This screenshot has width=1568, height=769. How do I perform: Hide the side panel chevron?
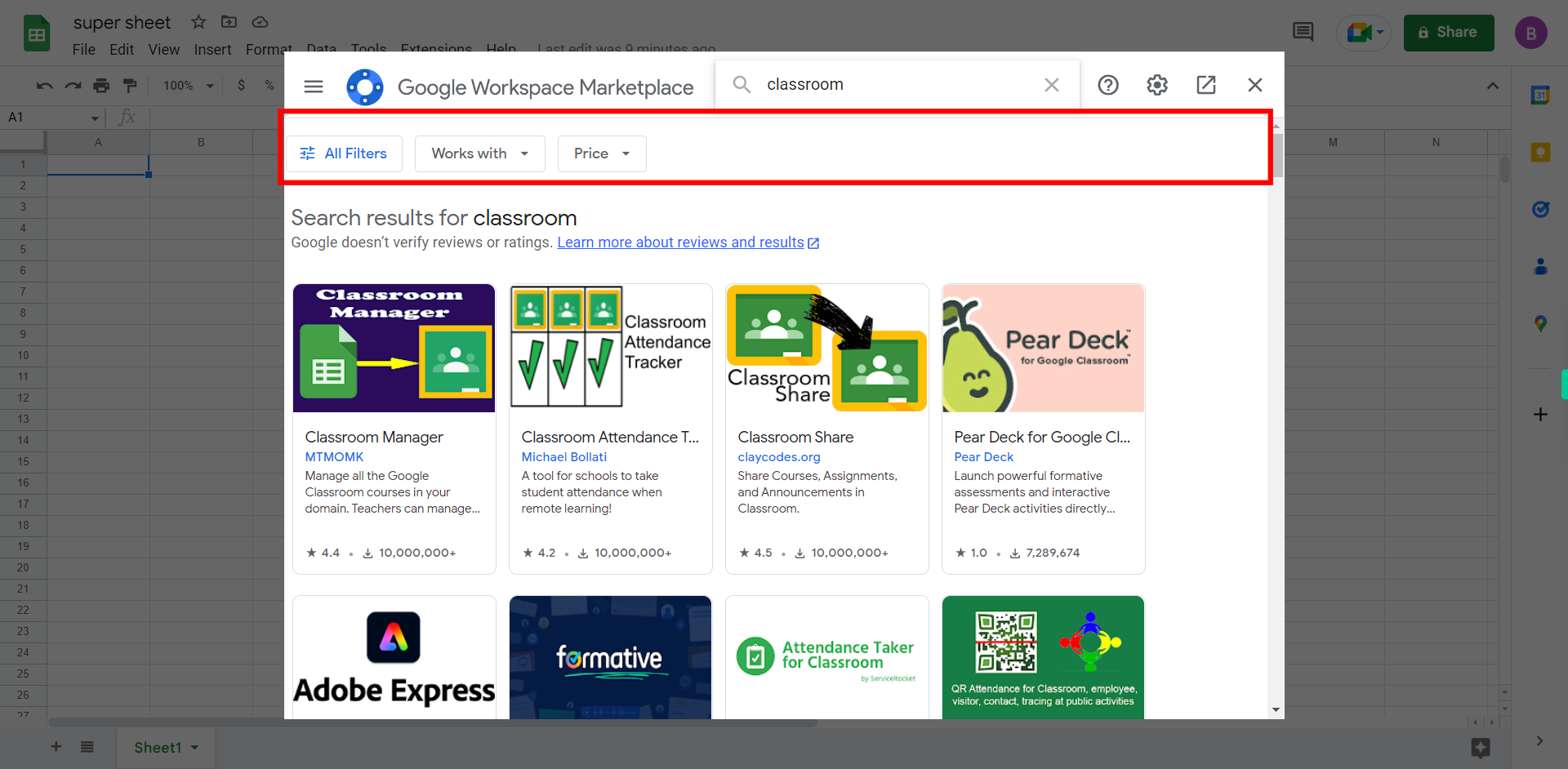pos(1539,741)
